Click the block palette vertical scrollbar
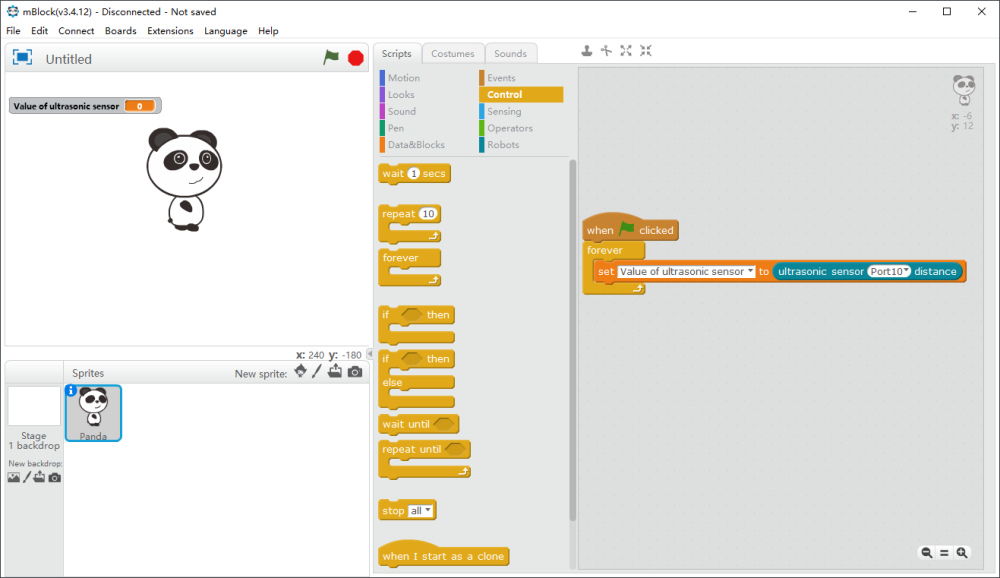Image resolution: width=1000 pixels, height=578 pixels. point(573,339)
